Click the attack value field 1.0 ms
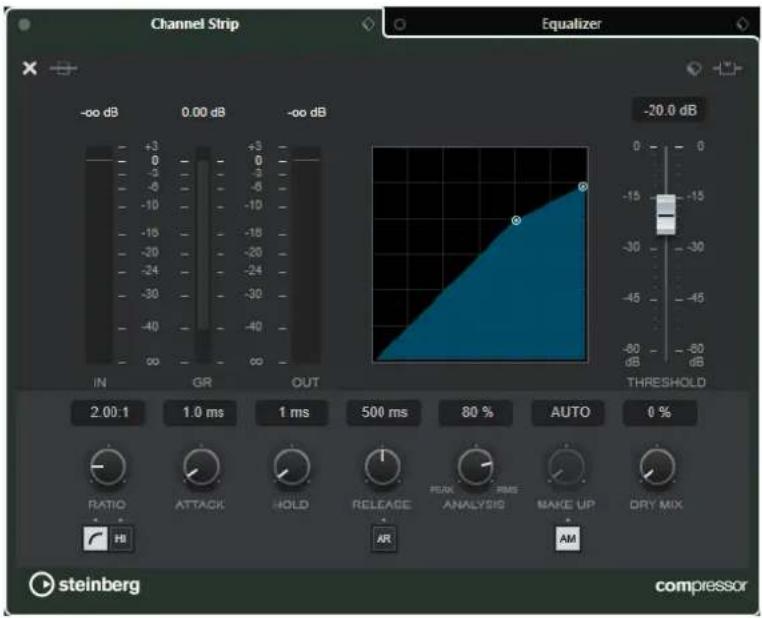The width and height of the screenshot is (762, 618). (201, 412)
